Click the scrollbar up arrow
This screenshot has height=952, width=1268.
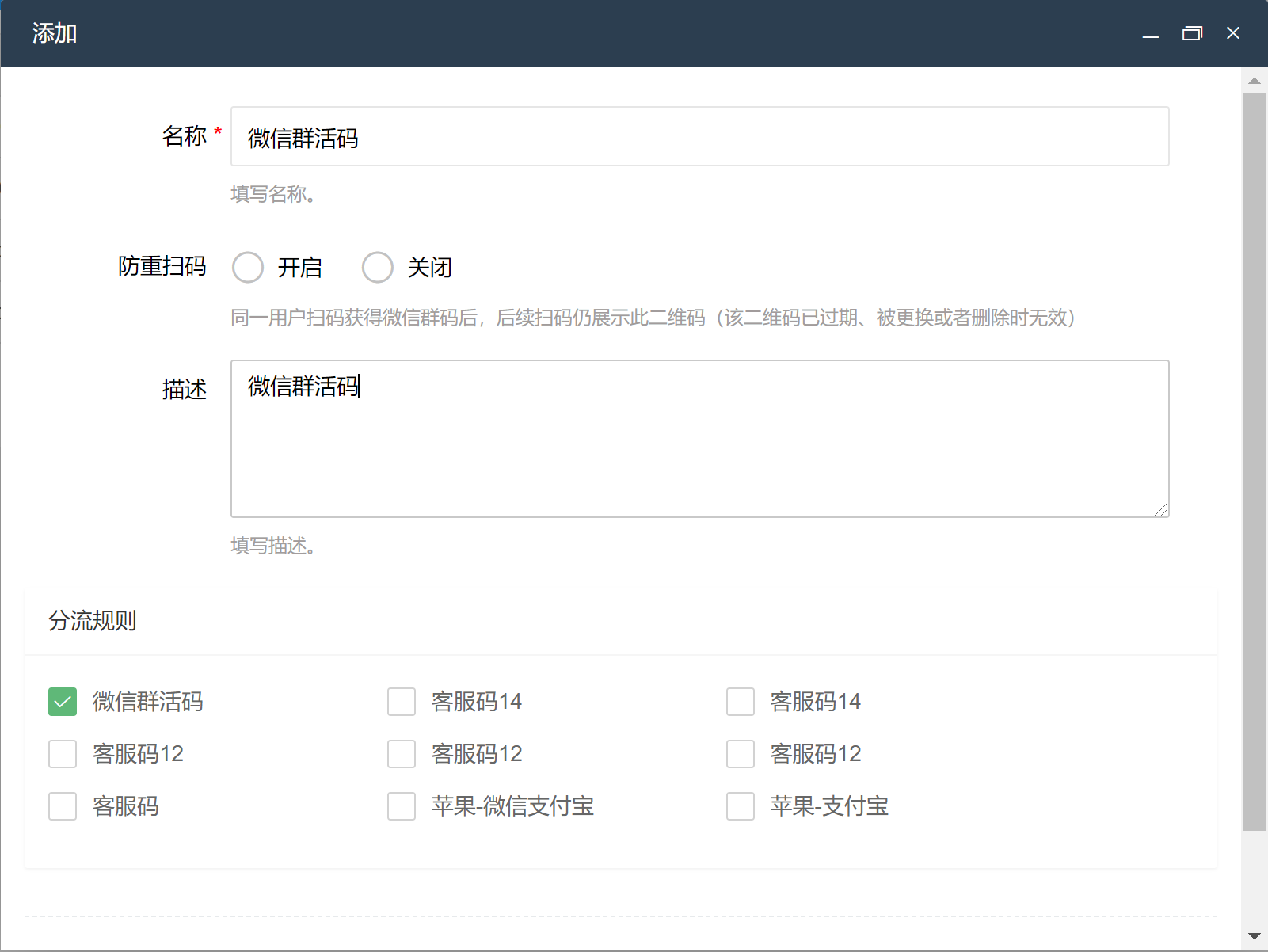[x=1255, y=81]
